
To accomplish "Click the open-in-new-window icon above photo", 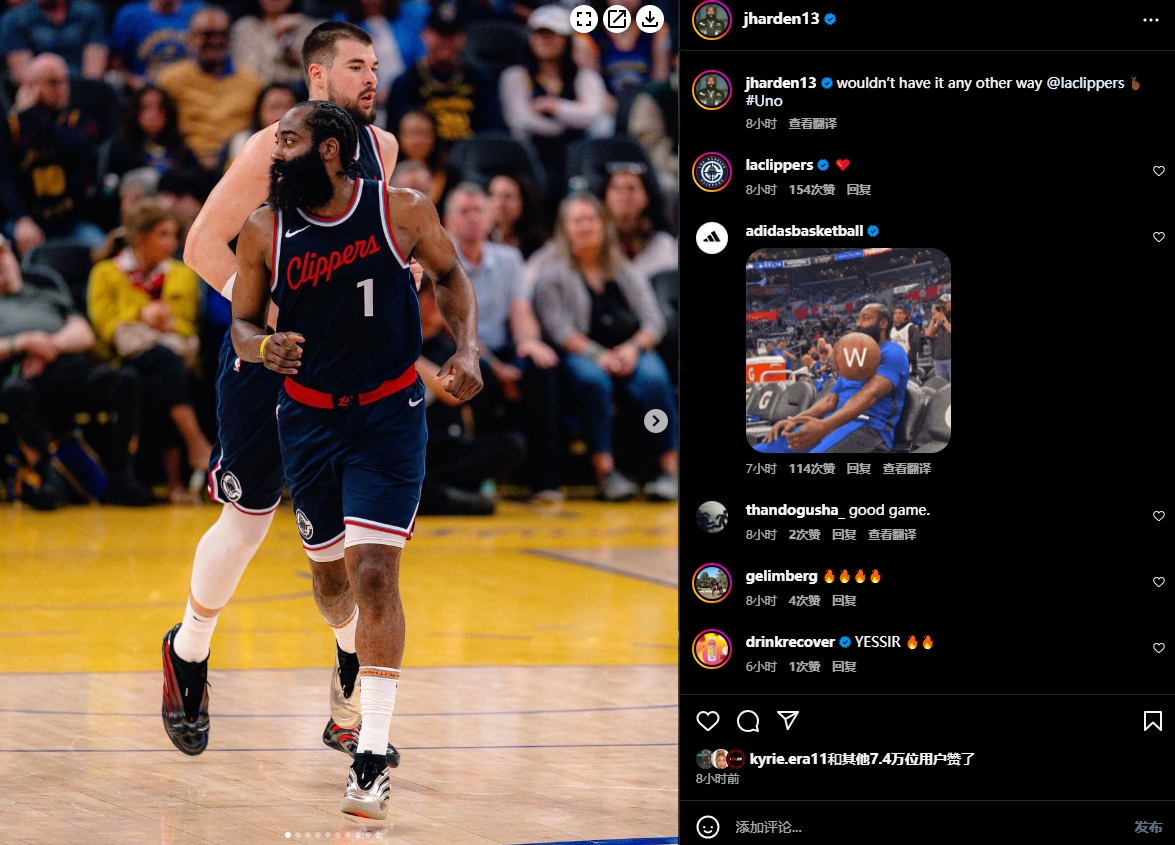I will coord(617,19).
